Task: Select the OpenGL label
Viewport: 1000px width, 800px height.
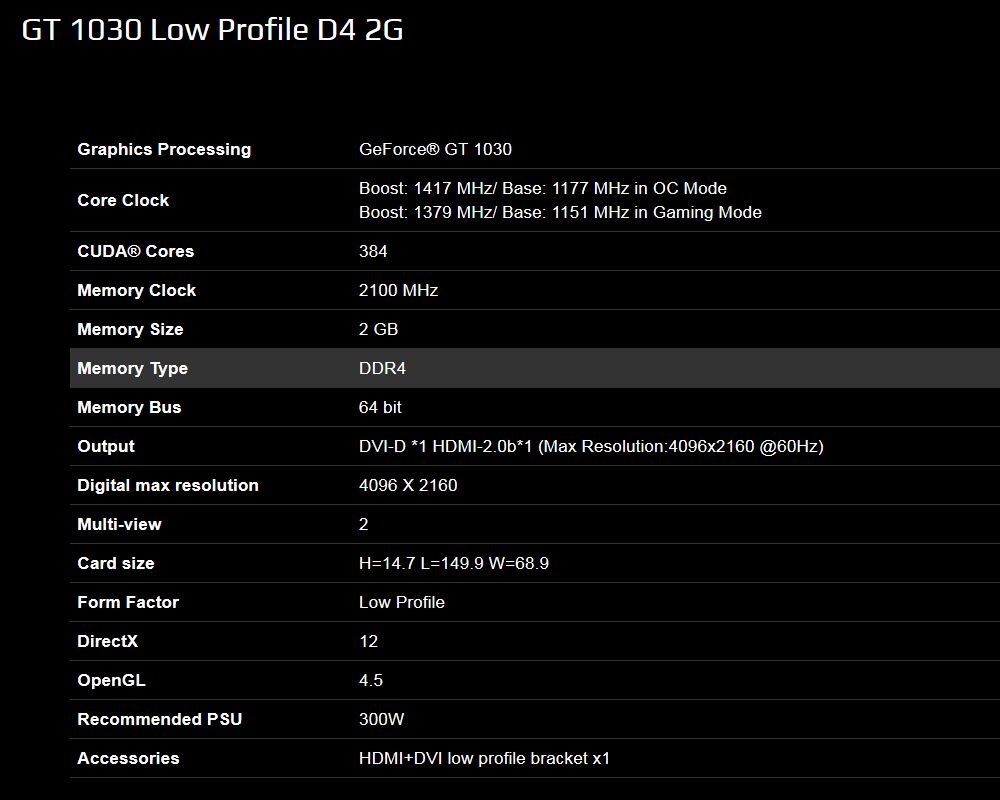Action: click(x=111, y=681)
